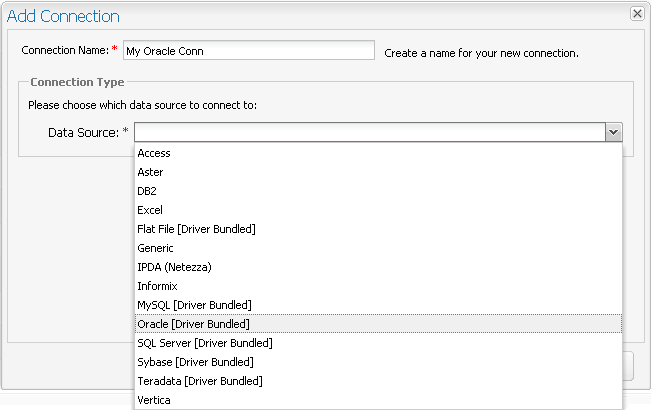Close the Add Connection dialog
The height and width of the screenshot is (410, 651).
point(636,14)
